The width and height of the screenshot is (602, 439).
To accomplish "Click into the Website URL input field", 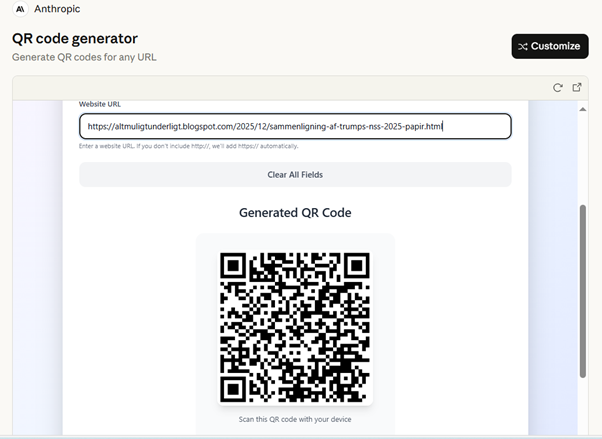I will tap(295, 126).
